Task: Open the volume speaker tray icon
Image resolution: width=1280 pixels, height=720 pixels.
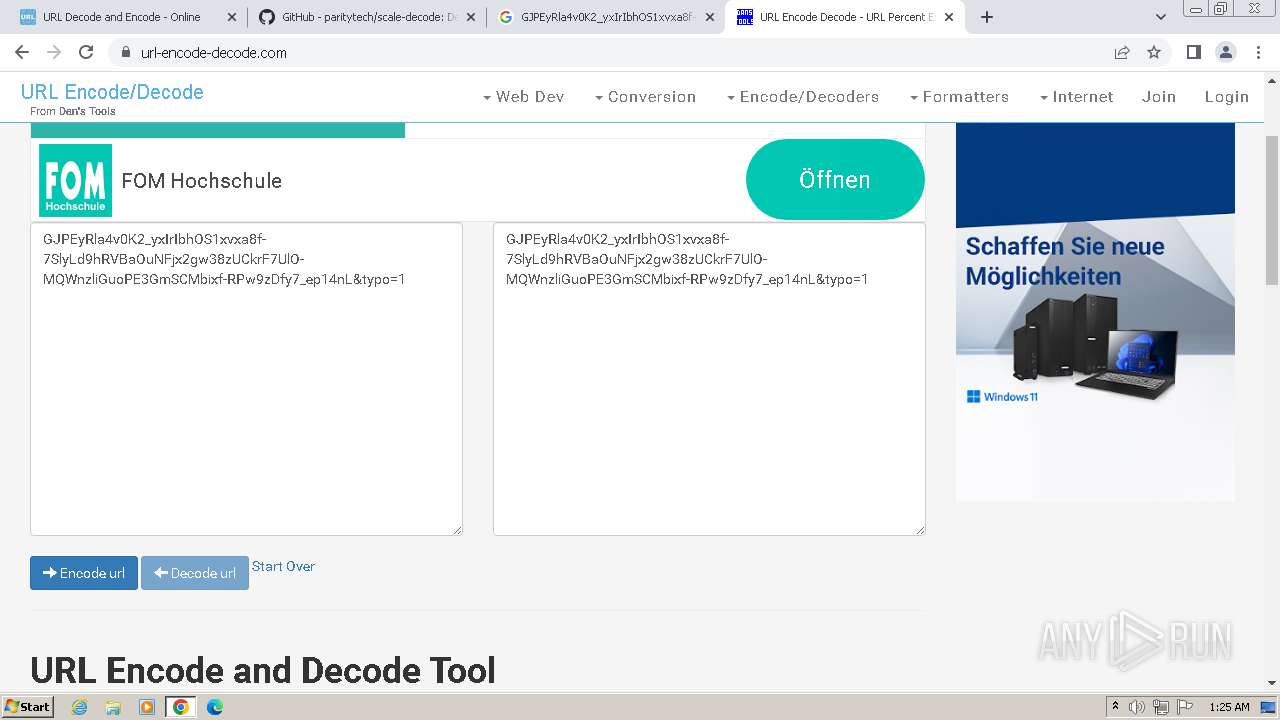Action: [1137, 707]
